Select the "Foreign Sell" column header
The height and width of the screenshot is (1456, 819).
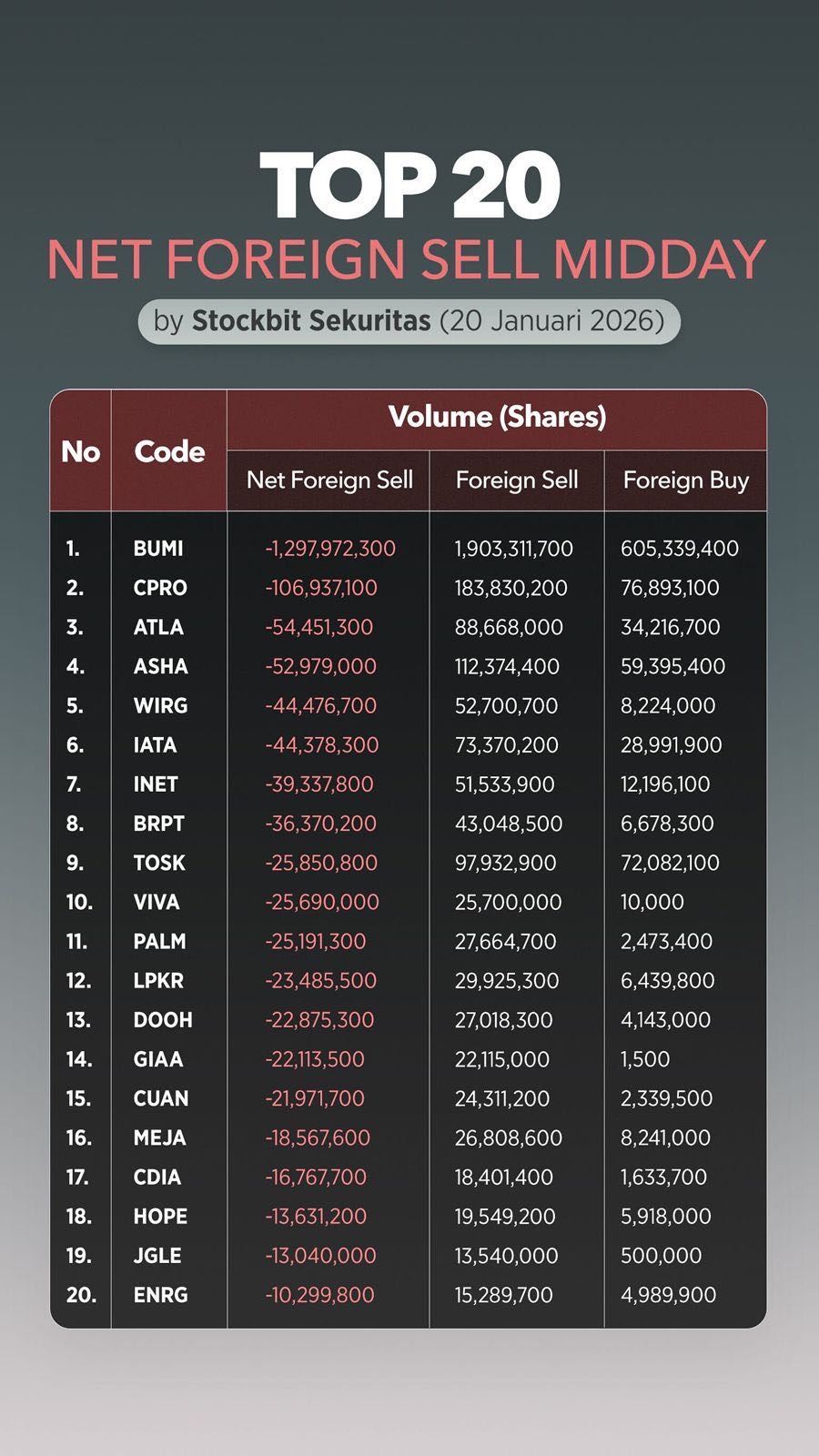pyautogui.click(x=517, y=480)
